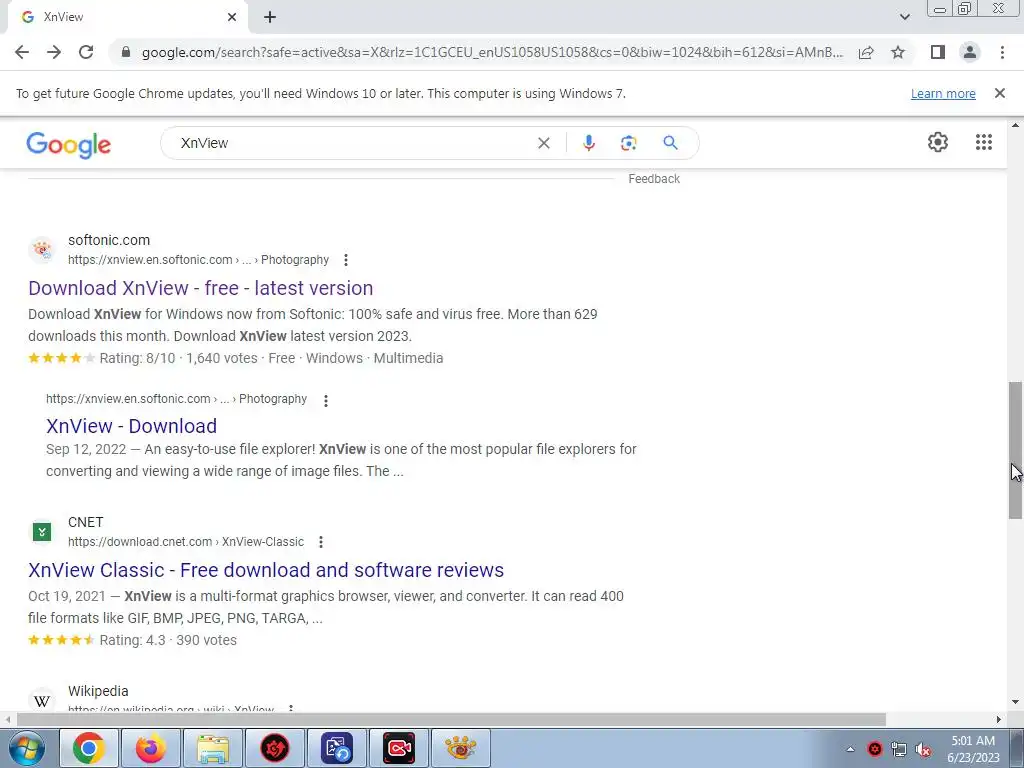Image resolution: width=1024 pixels, height=768 pixels.
Task: Open the Chrome three-dot menu
Action: pos(1002,52)
